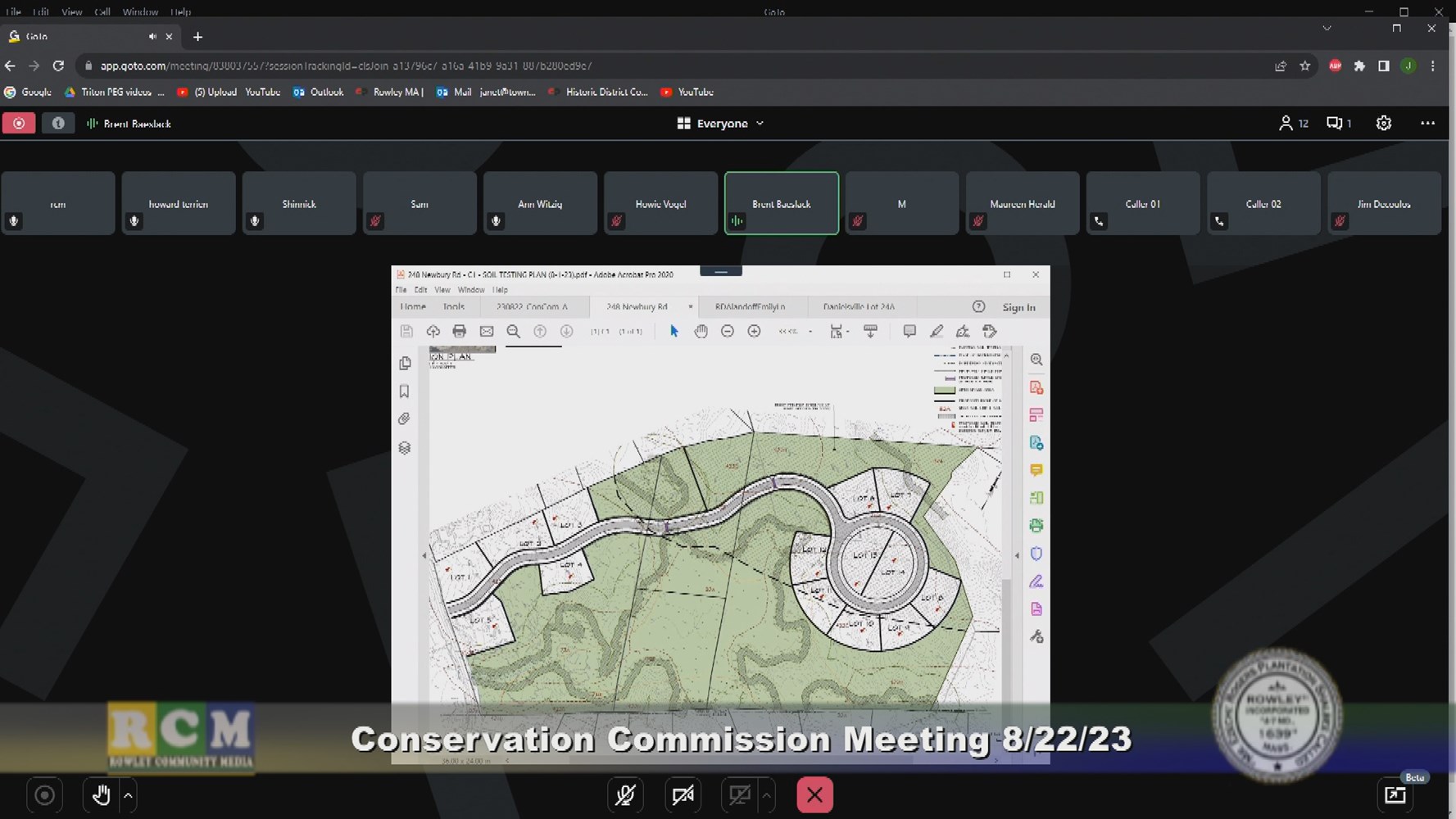Select the Acrobat hand pan tool
1456x819 pixels.
click(701, 331)
